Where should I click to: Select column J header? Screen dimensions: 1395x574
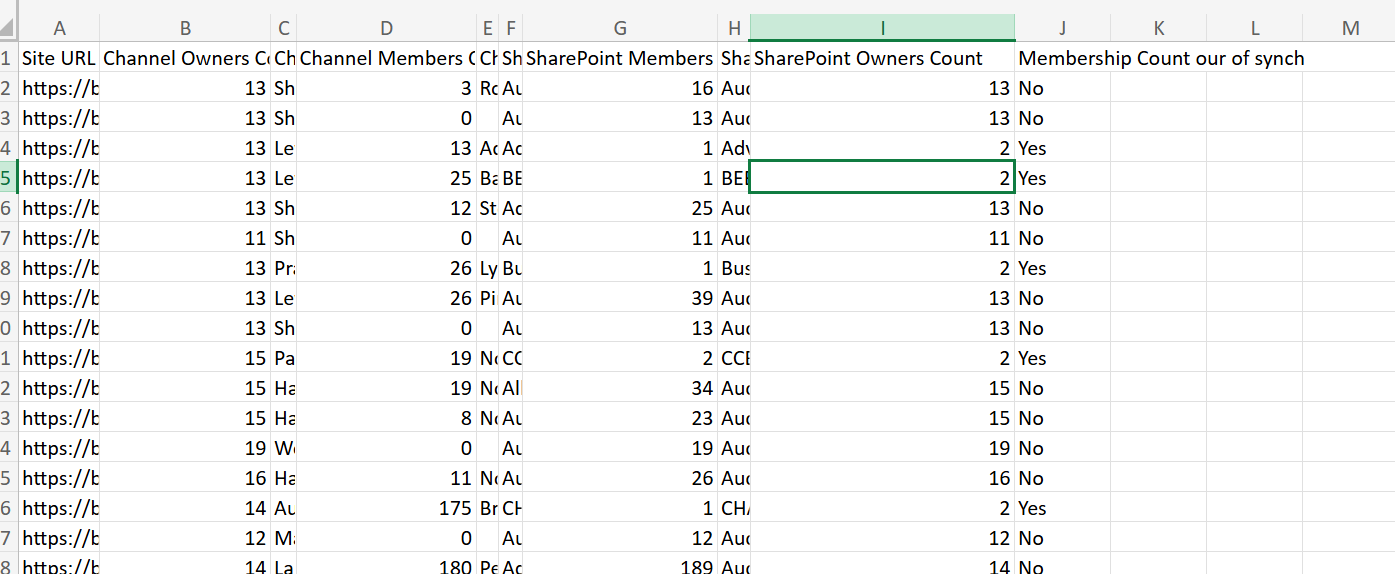pyautogui.click(x=1062, y=28)
